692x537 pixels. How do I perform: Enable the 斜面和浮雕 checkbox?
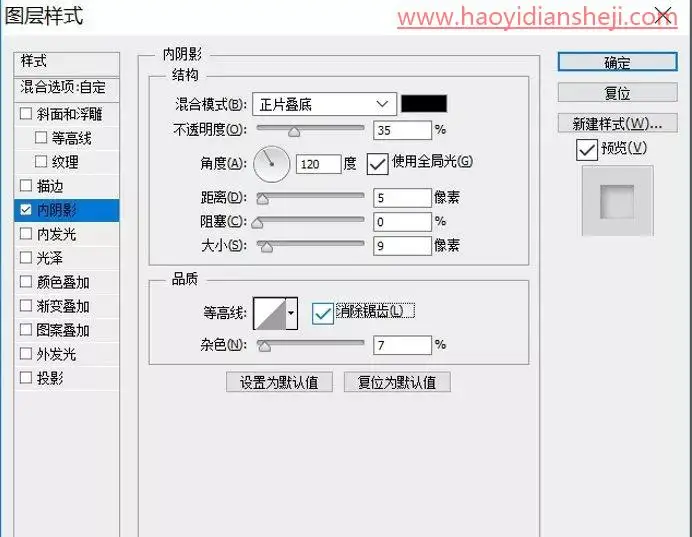click(26, 114)
